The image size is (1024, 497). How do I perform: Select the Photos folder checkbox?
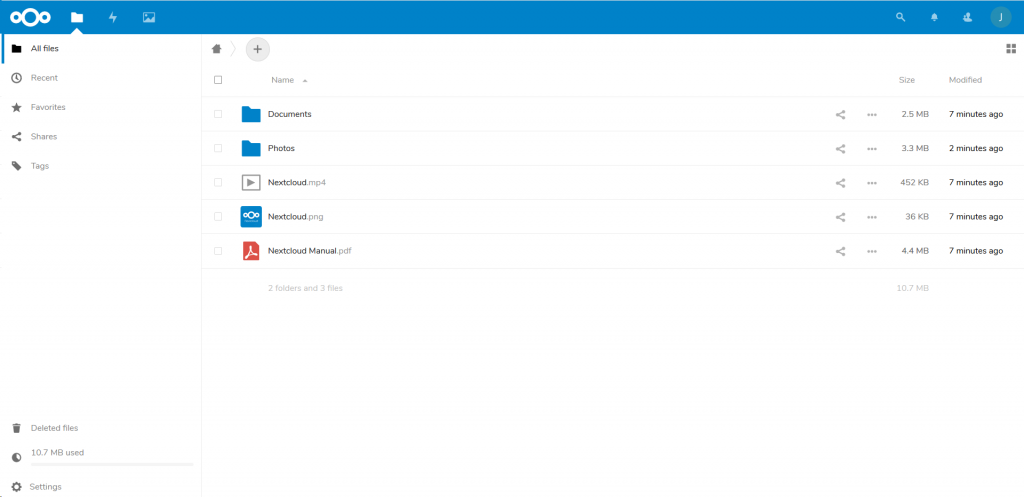(x=218, y=148)
